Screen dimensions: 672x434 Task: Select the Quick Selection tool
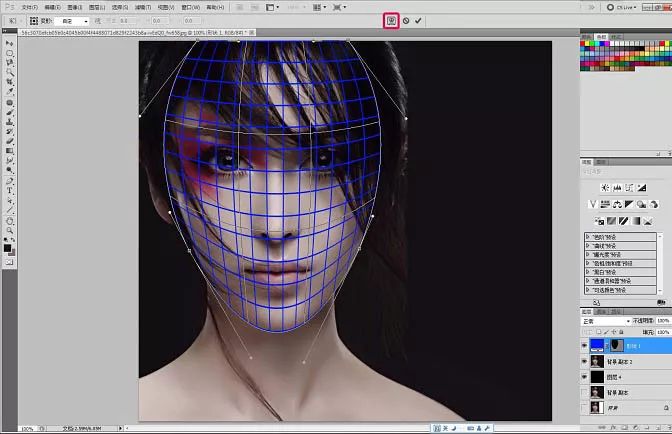point(9,72)
